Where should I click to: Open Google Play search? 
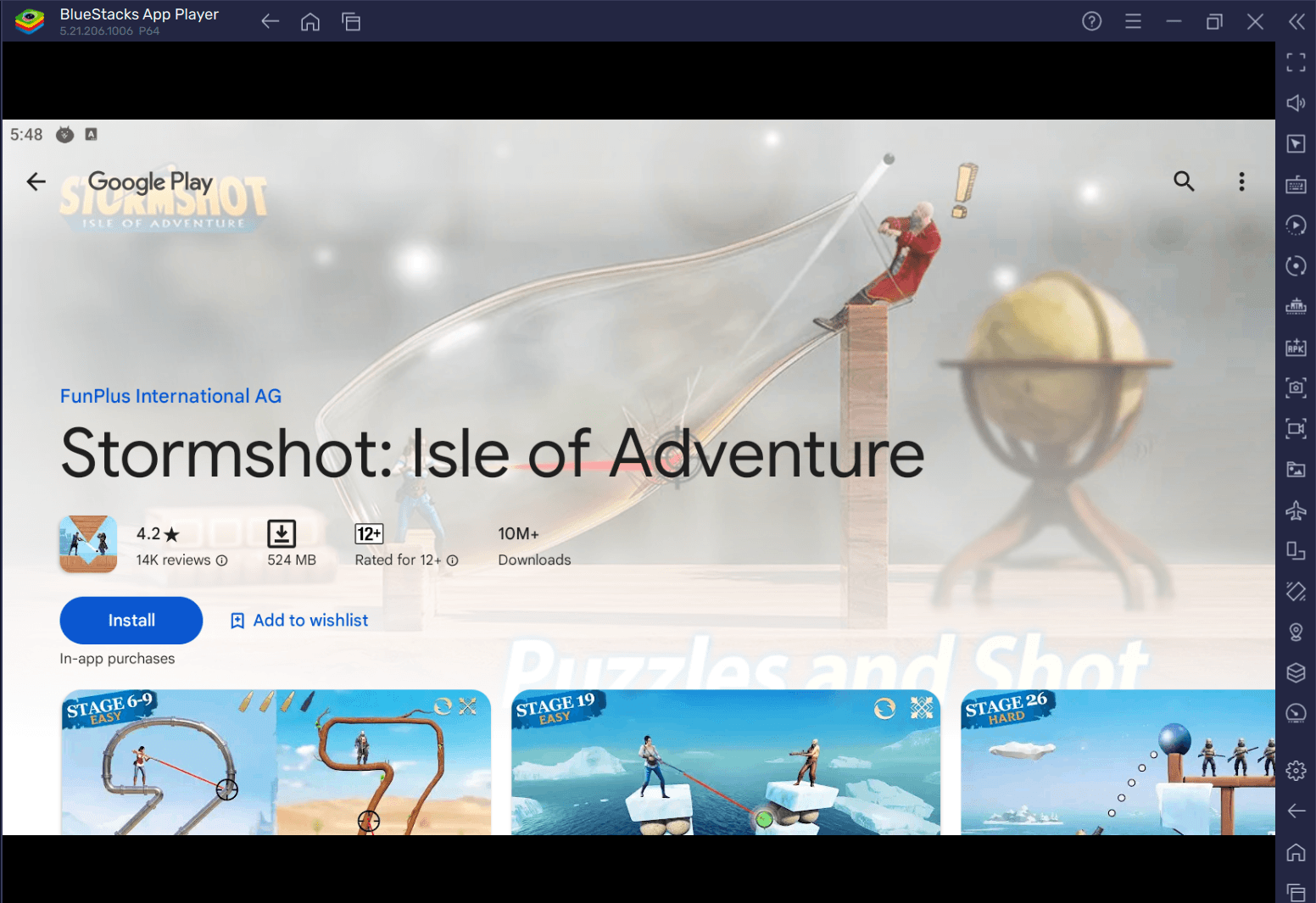coord(1184,181)
